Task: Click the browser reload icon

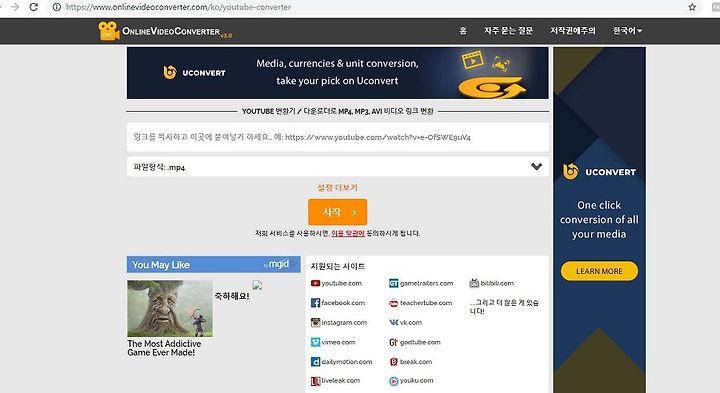Action: click(34, 7)
